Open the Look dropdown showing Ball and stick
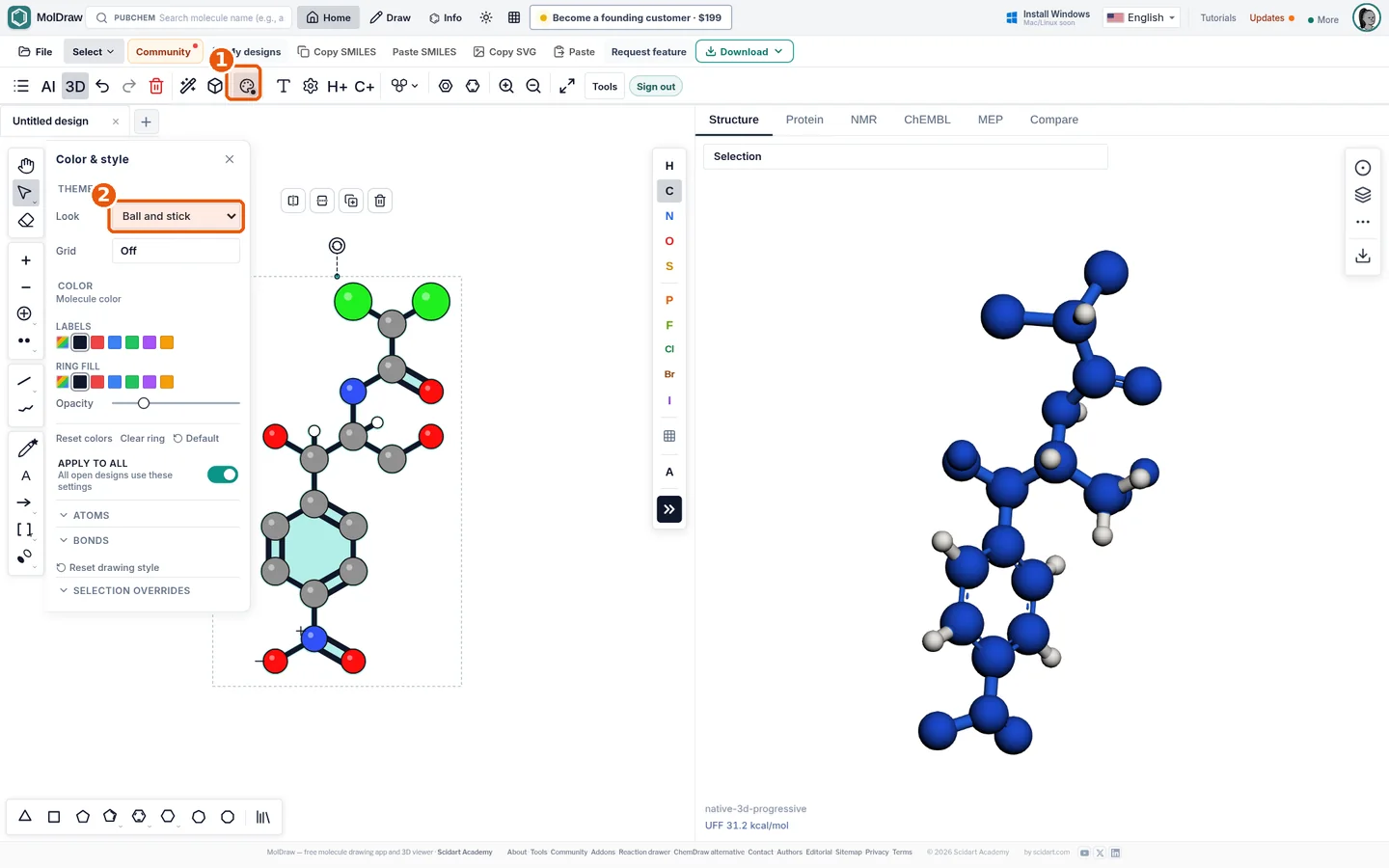The width and height of the screenshot is (1389, 868). click(x=177, y=216)
